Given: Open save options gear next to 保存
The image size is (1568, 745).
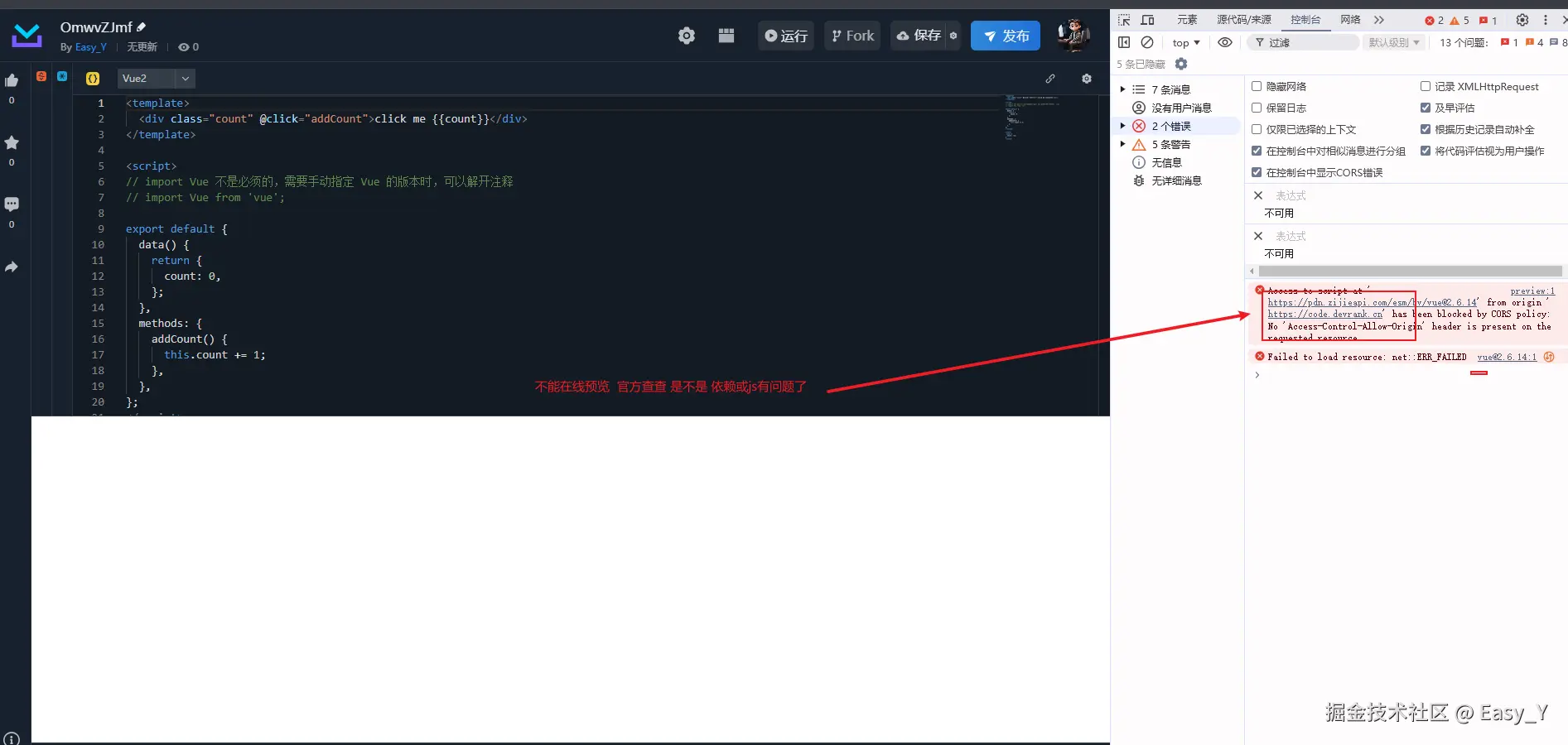Looking at the screenshot, I should [953, 36].
